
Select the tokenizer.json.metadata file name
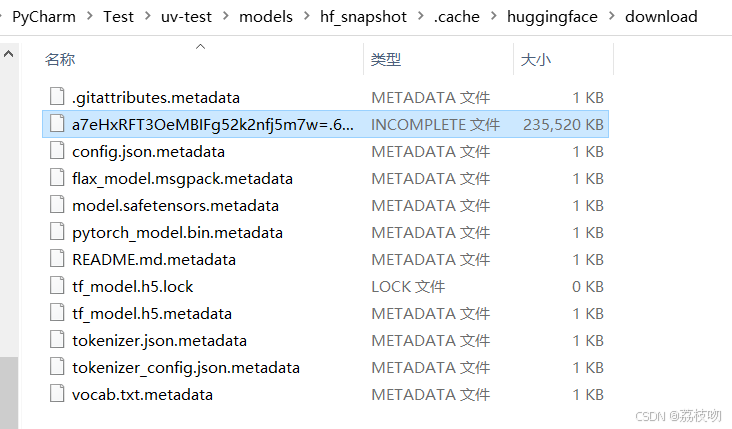159,341
